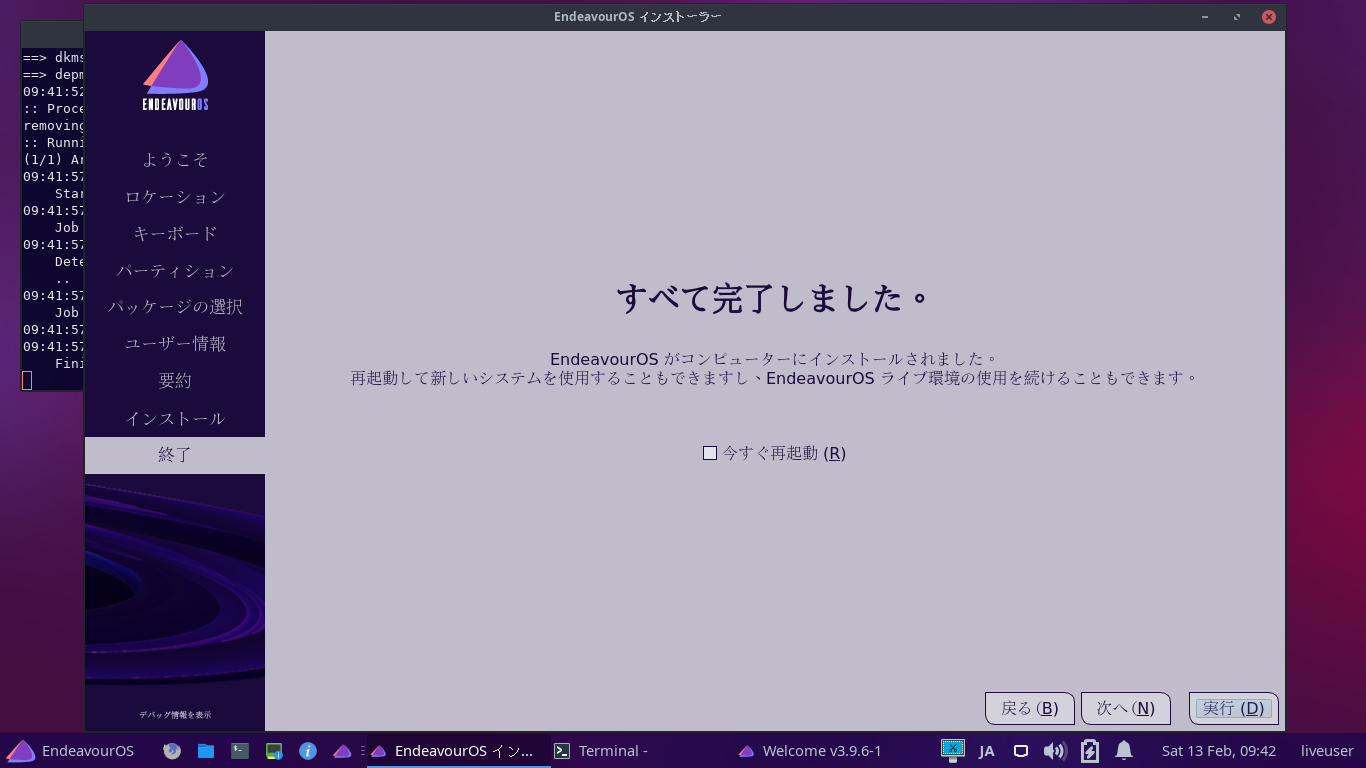The width and height of the screenshot is (1366, 768).
Task: Open the clock showing Sat 13 Feb, 09:42
Action: click(x=1219, y=751)
